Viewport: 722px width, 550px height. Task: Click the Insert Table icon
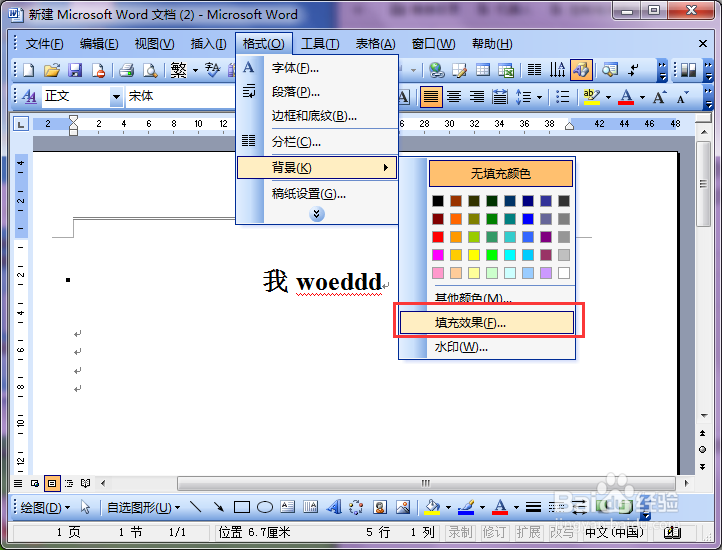483,70
